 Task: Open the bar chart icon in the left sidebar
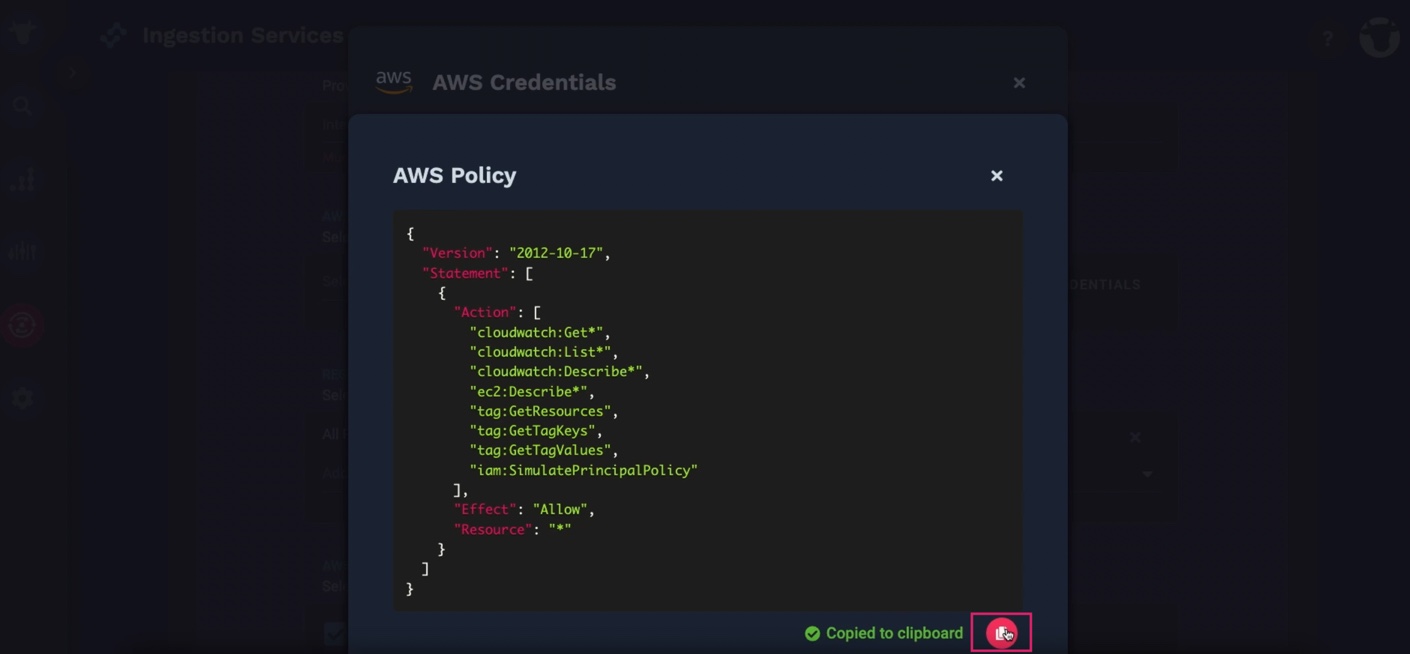pos(22,180)
